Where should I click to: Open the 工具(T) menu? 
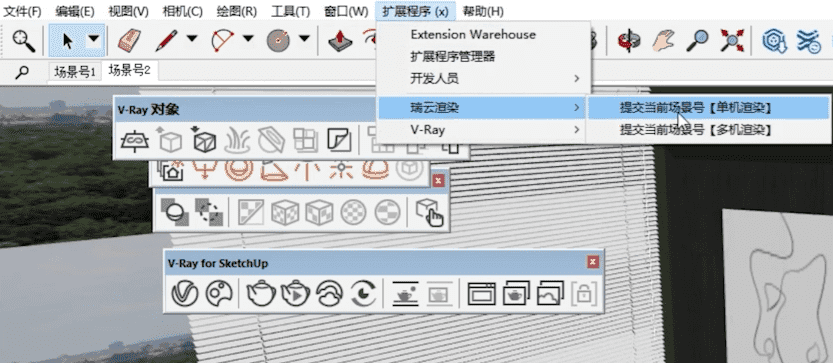[290, 11]
